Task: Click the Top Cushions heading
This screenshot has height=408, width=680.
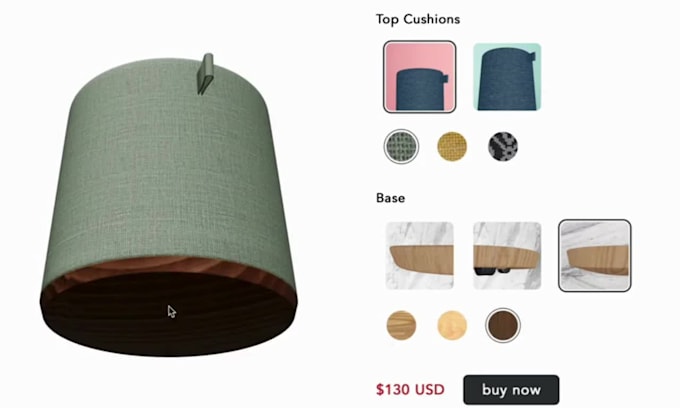Action: tap(418, 19)
